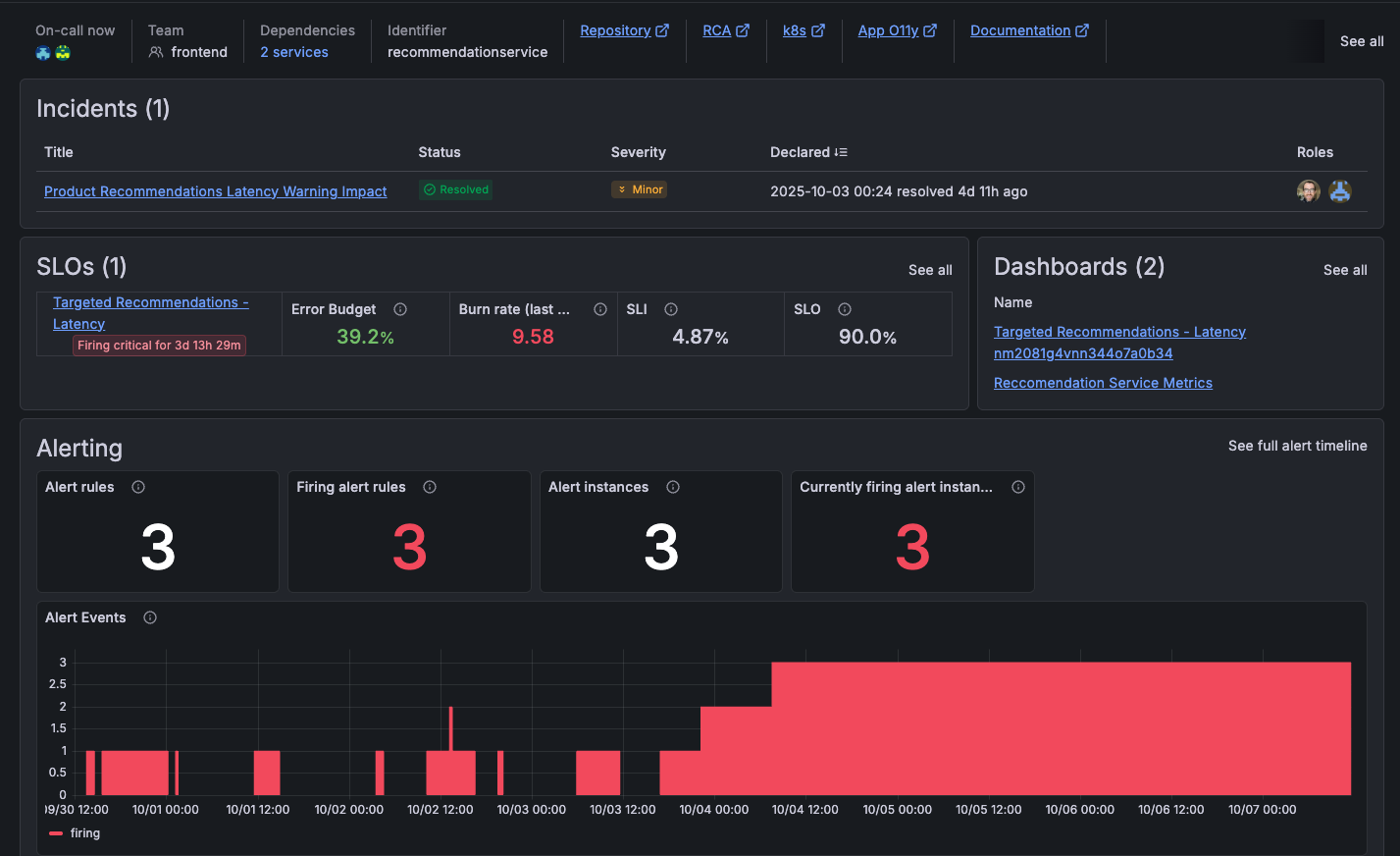The height and width of the screenshot is (856, 1400).
Task: Click See all in SLOs panel
Action: (x=929, y=270)
